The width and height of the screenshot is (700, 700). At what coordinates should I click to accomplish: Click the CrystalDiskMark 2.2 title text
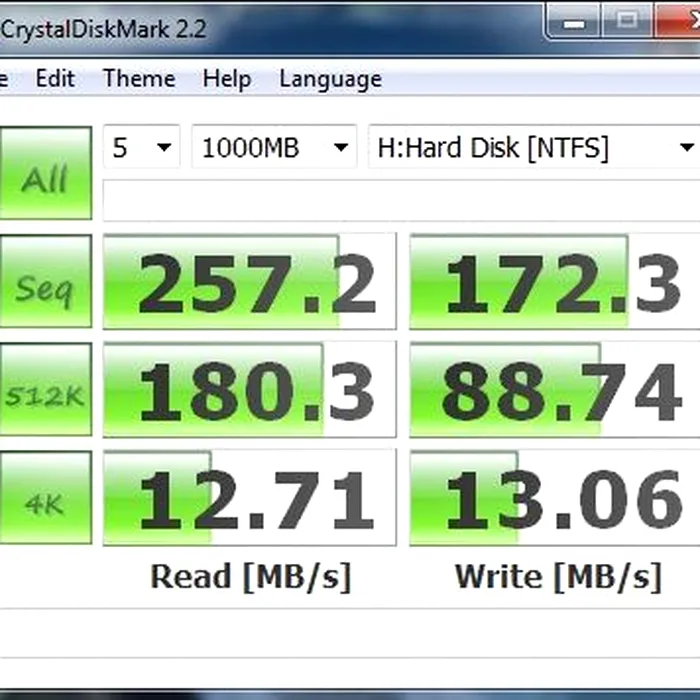coord(103,29)
